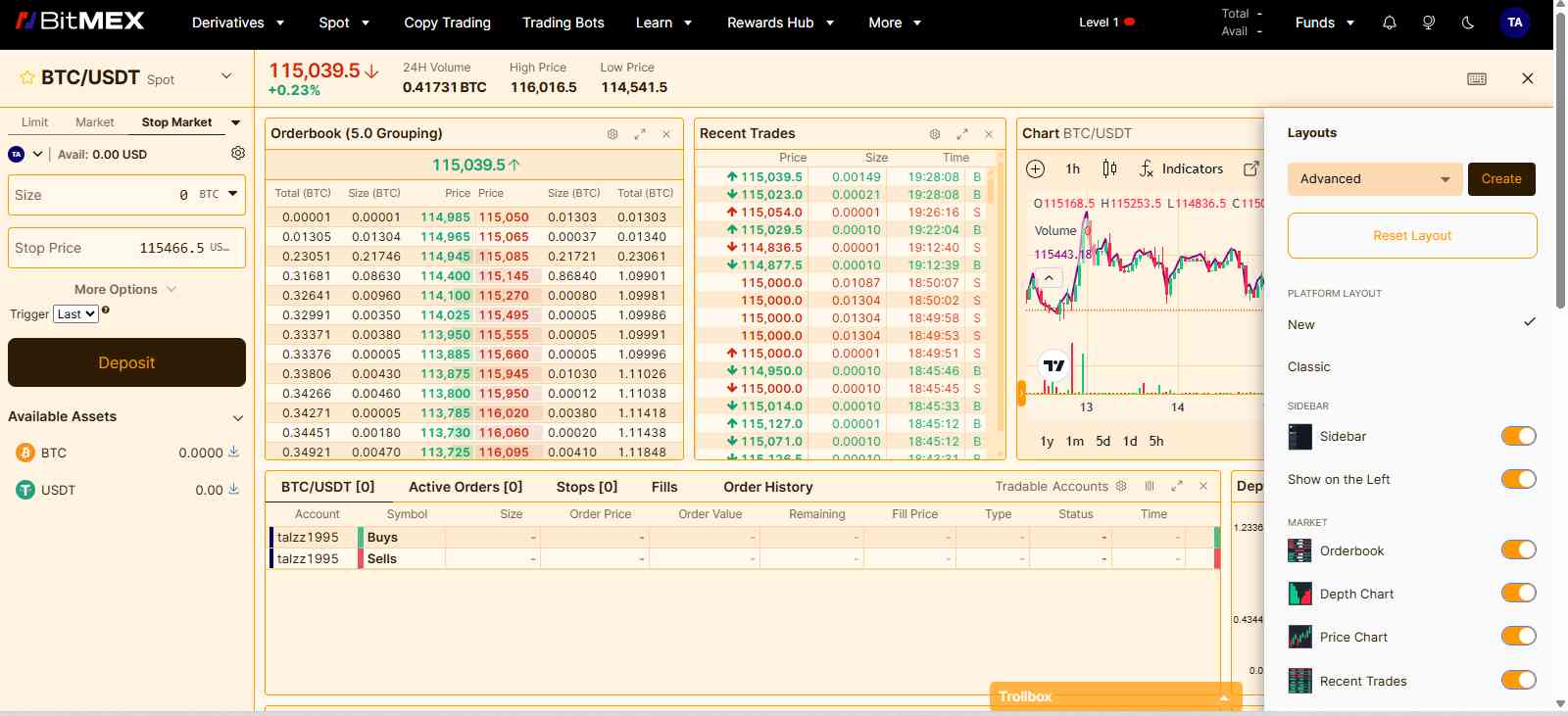Toggle the Orderbook widget switch
The image size is (1568, 716).
[1519, 549]
